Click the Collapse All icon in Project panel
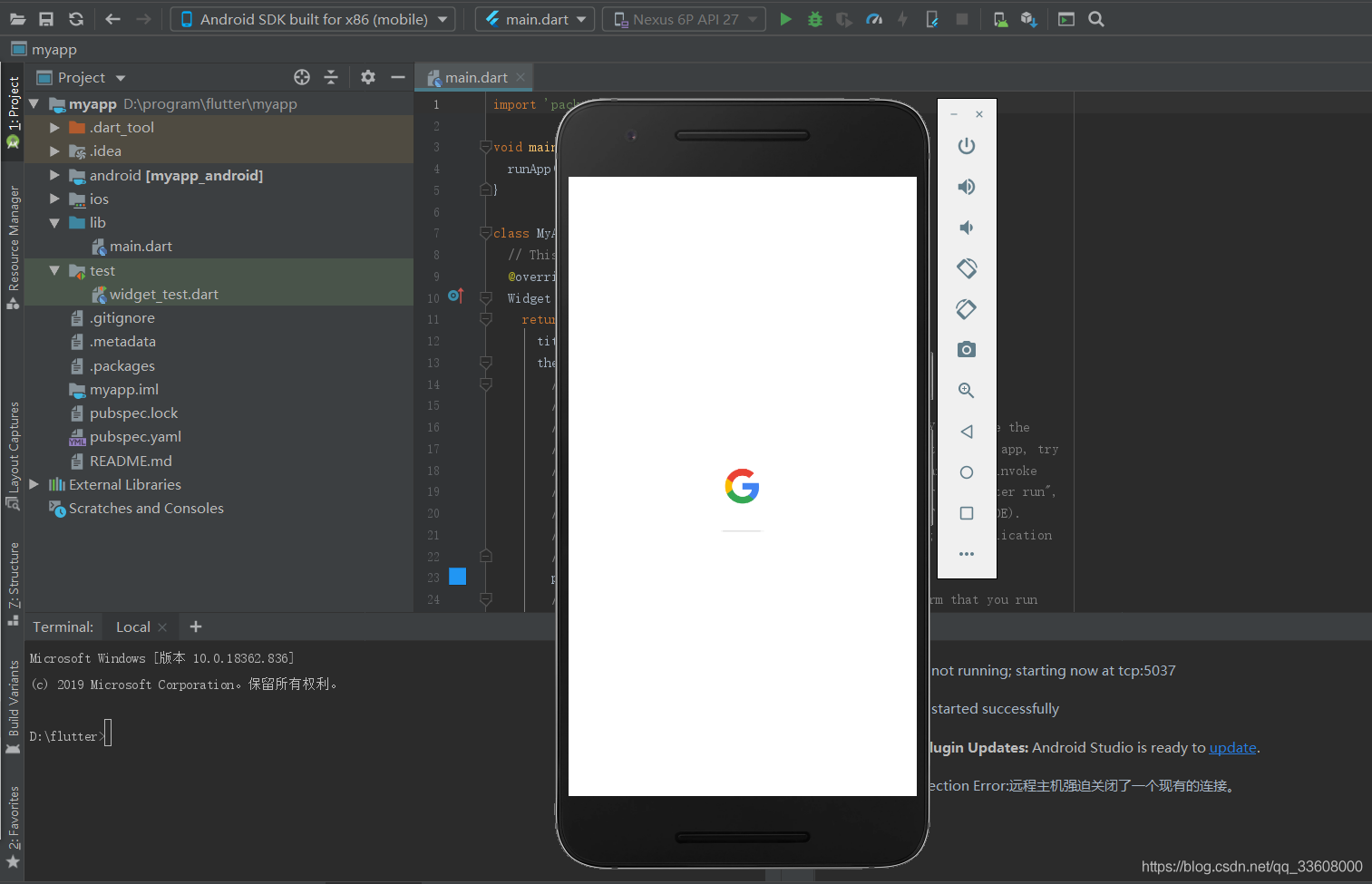 [x=331, y=77]
